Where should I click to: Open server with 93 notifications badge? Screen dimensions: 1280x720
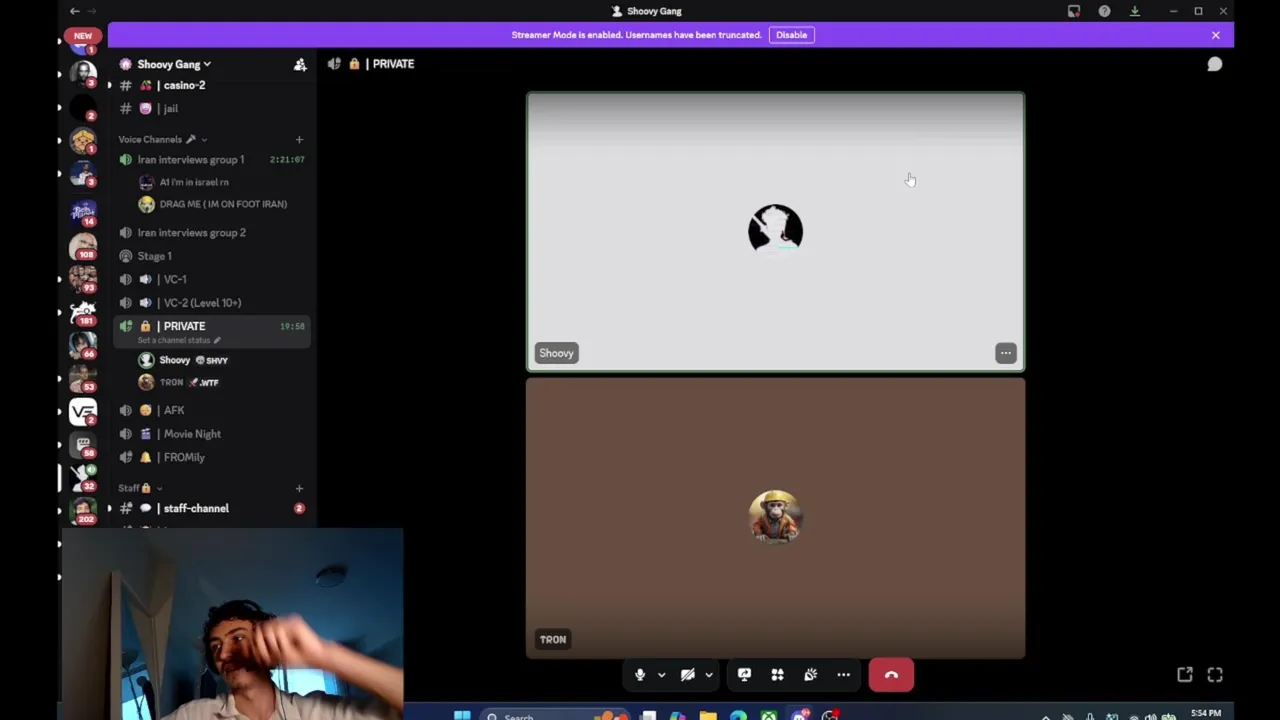(83, 278)
